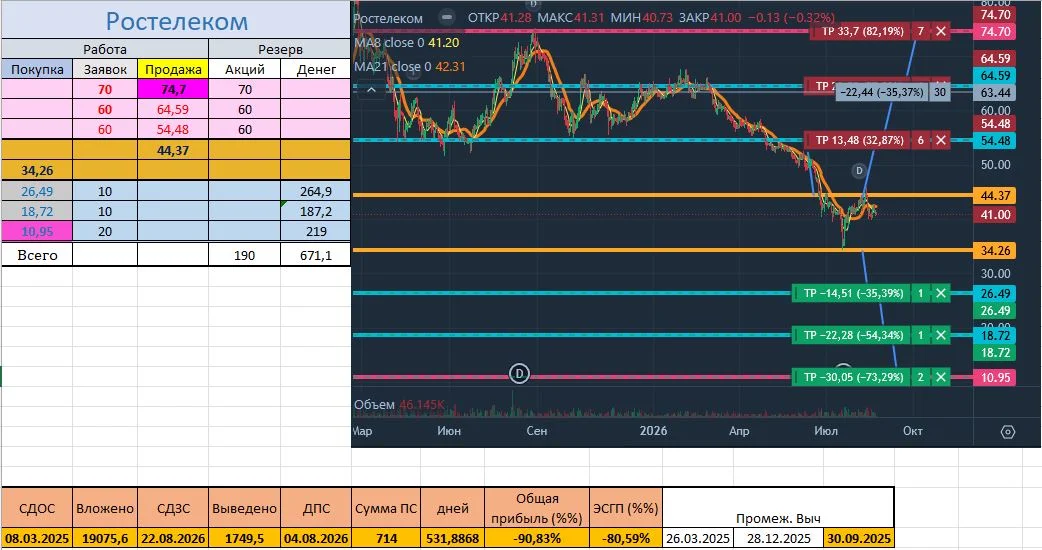Click the 10.95 pink price axis label
The height and width of the screenshot is (550, 1042).
coord(995,377)
